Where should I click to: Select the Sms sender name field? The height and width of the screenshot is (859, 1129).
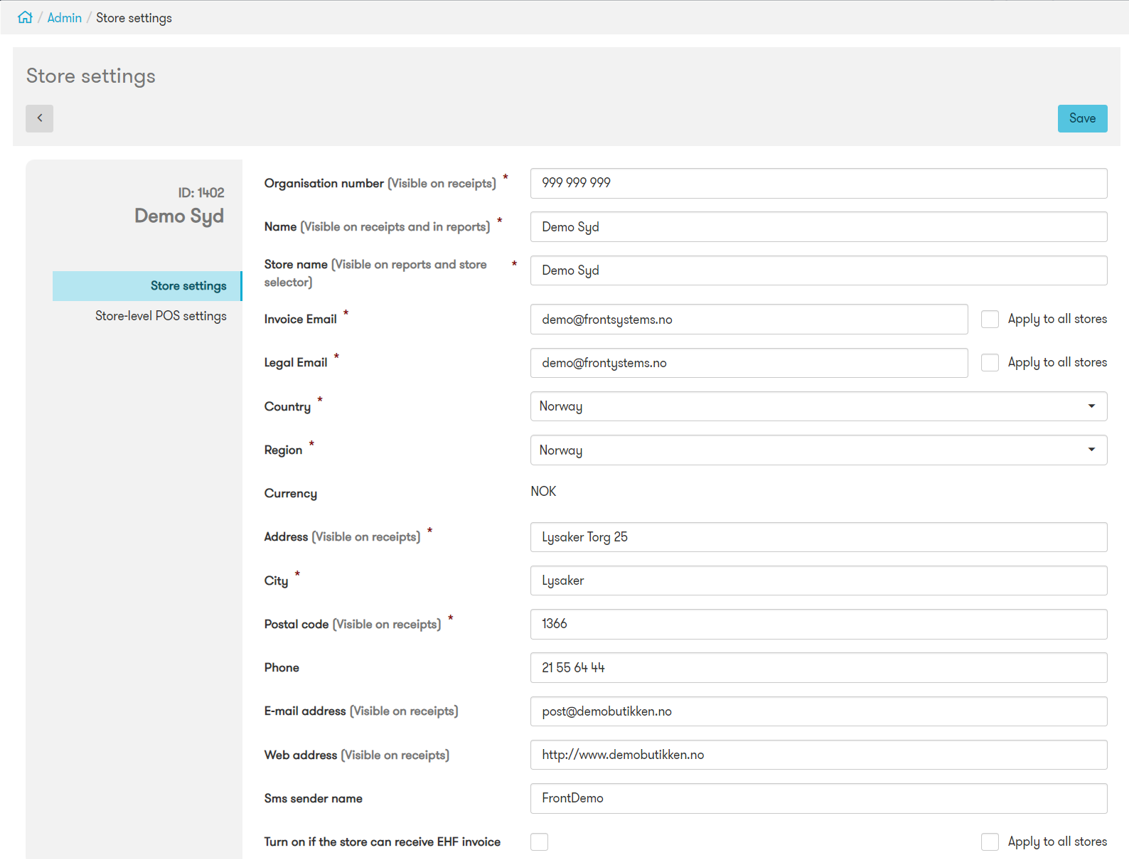tap(818, 798)
